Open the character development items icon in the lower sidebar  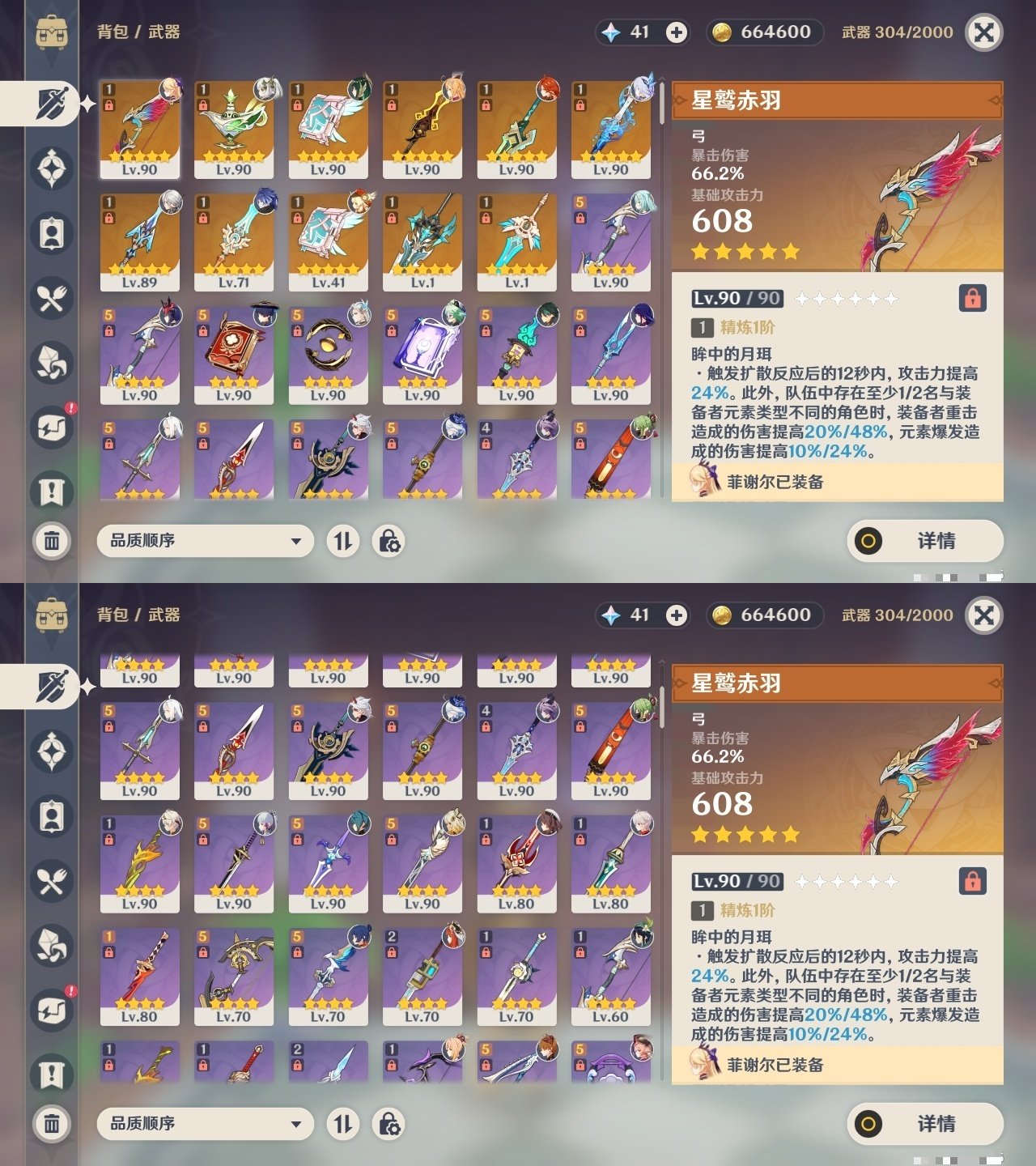[52, 816]
